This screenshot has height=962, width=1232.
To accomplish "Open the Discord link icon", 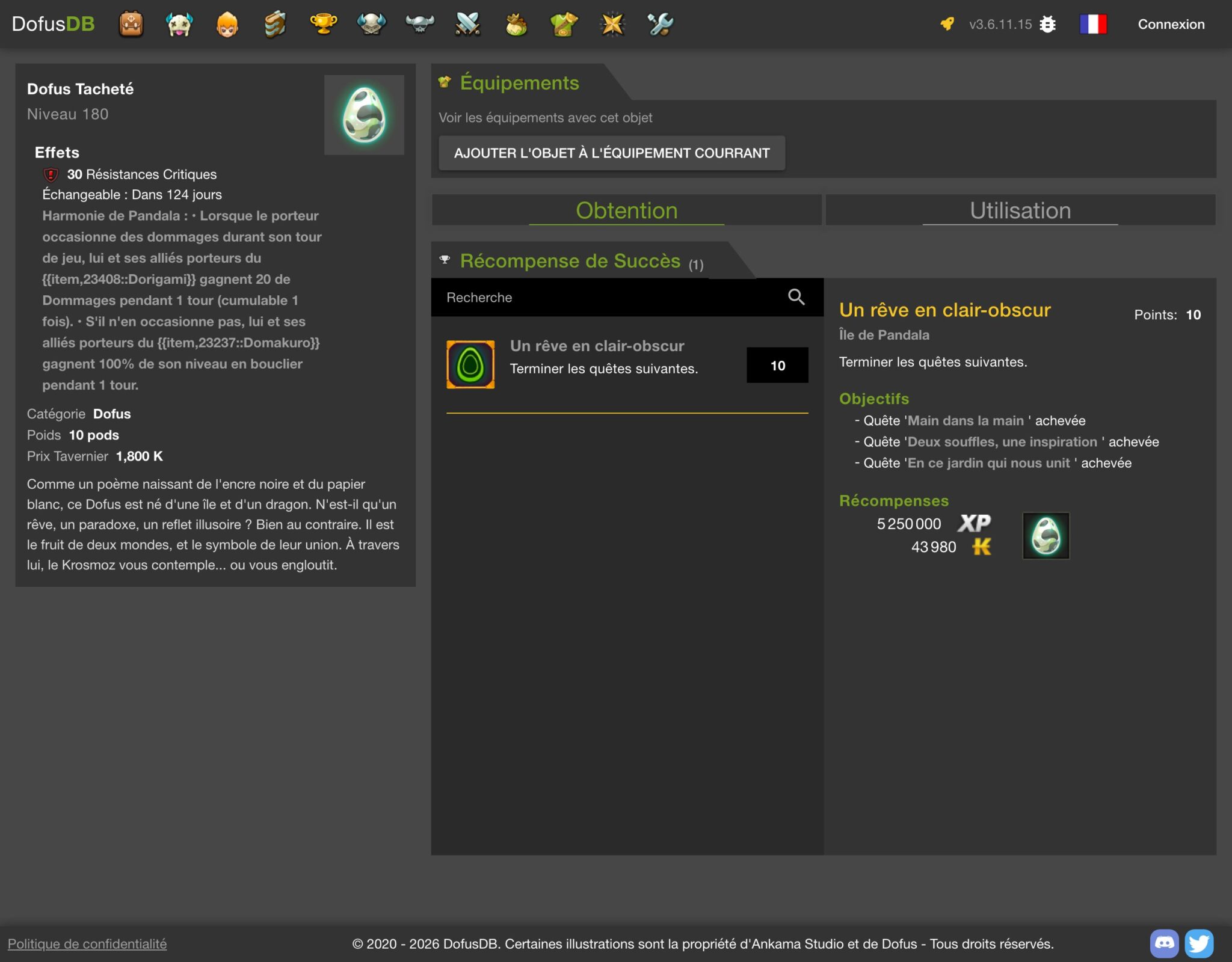I will click(1165, 943).
